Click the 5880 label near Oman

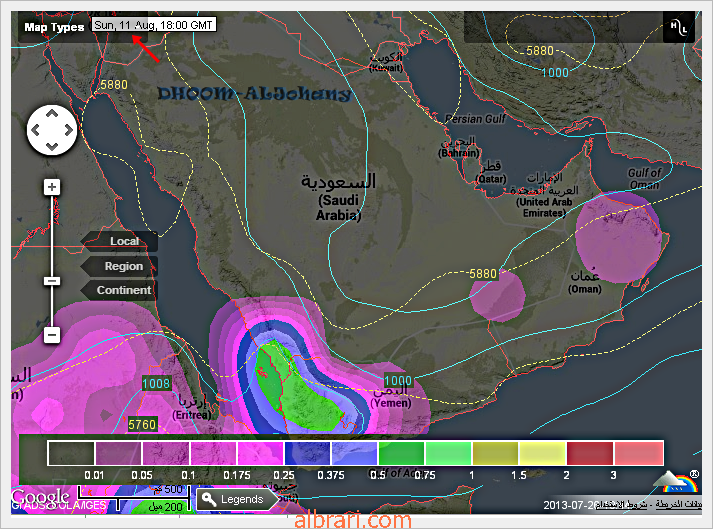click(x=483, y=274)
